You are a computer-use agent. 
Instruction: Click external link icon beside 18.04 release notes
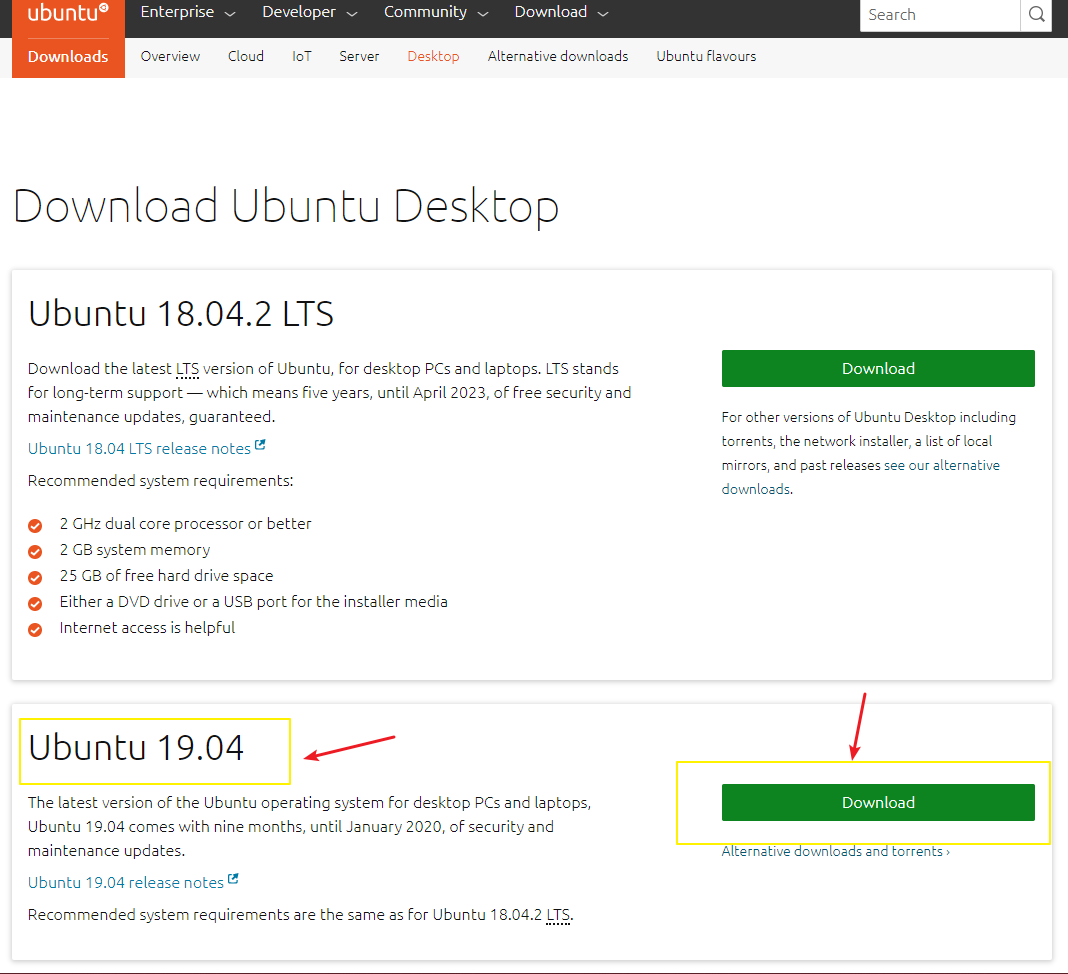(260, 445)
